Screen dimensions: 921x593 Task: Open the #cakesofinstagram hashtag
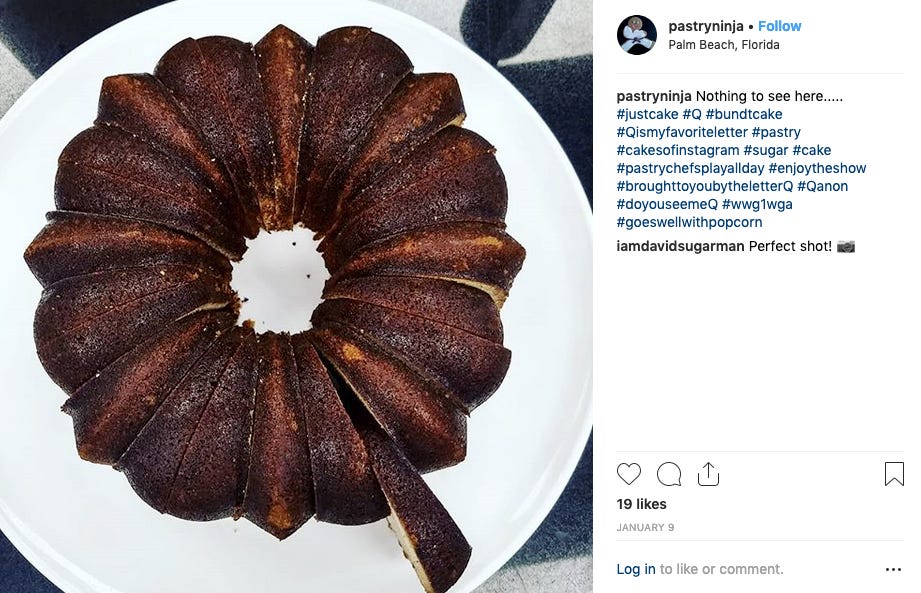[x=678, y=150]
